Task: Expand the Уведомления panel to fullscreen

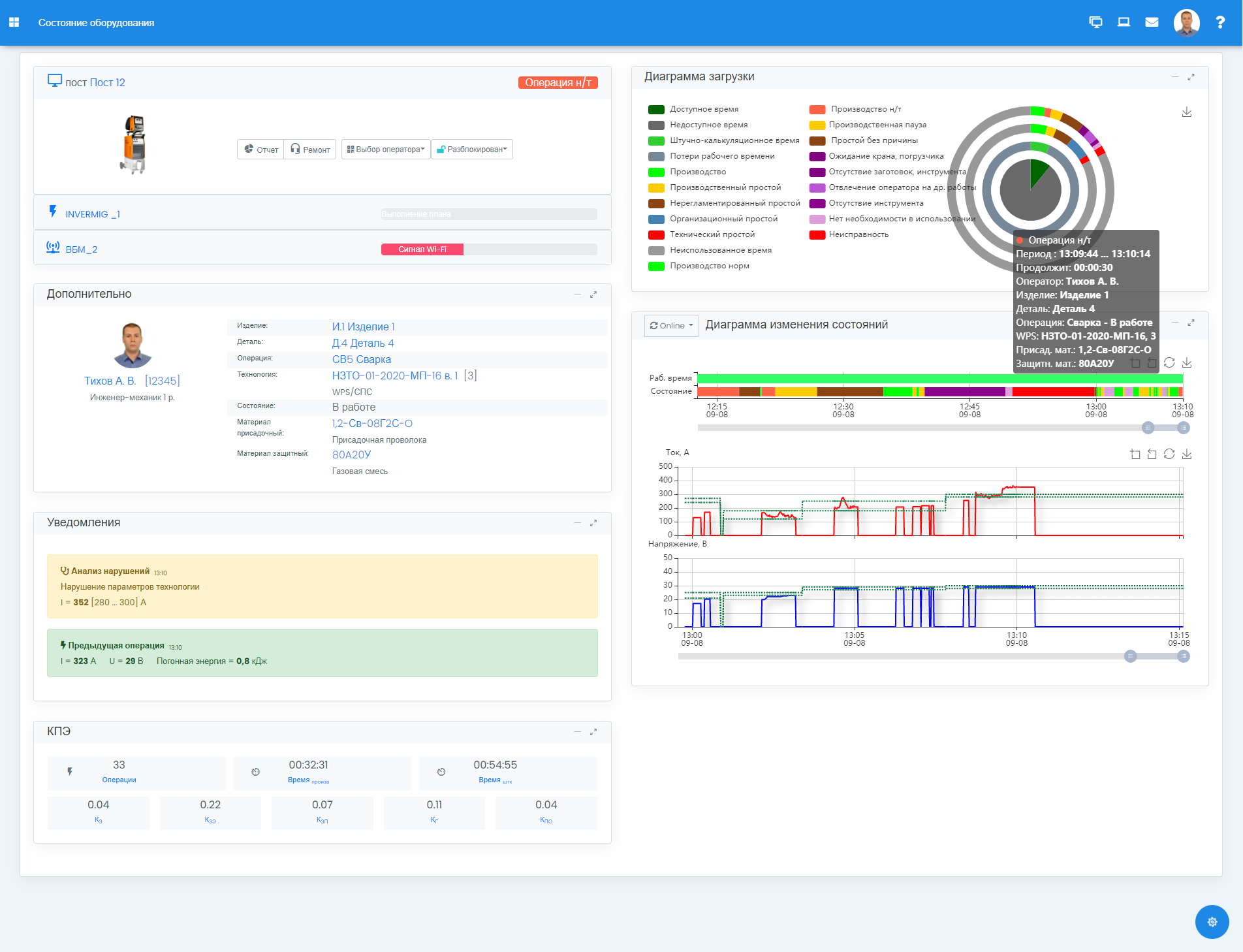Action: pos(593,523)
